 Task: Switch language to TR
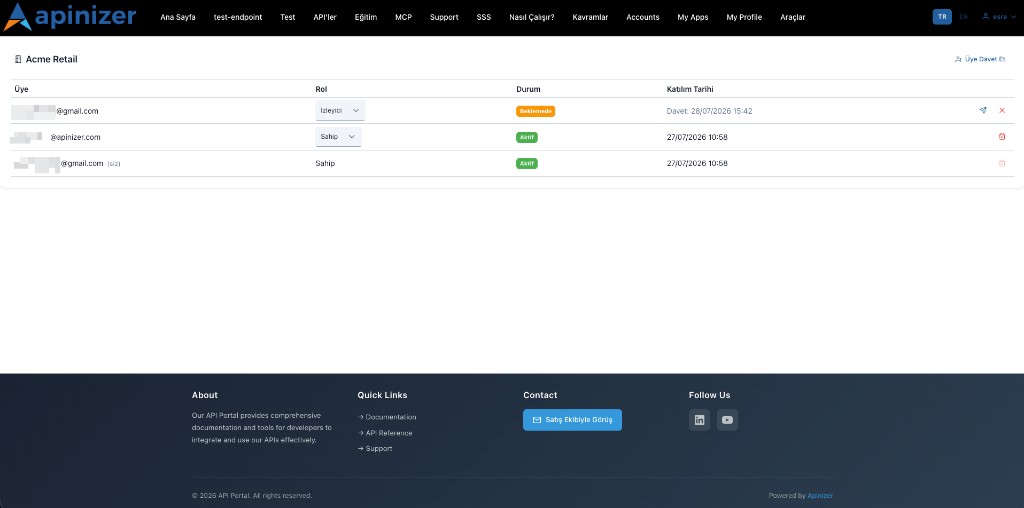[x=942, y=17]
